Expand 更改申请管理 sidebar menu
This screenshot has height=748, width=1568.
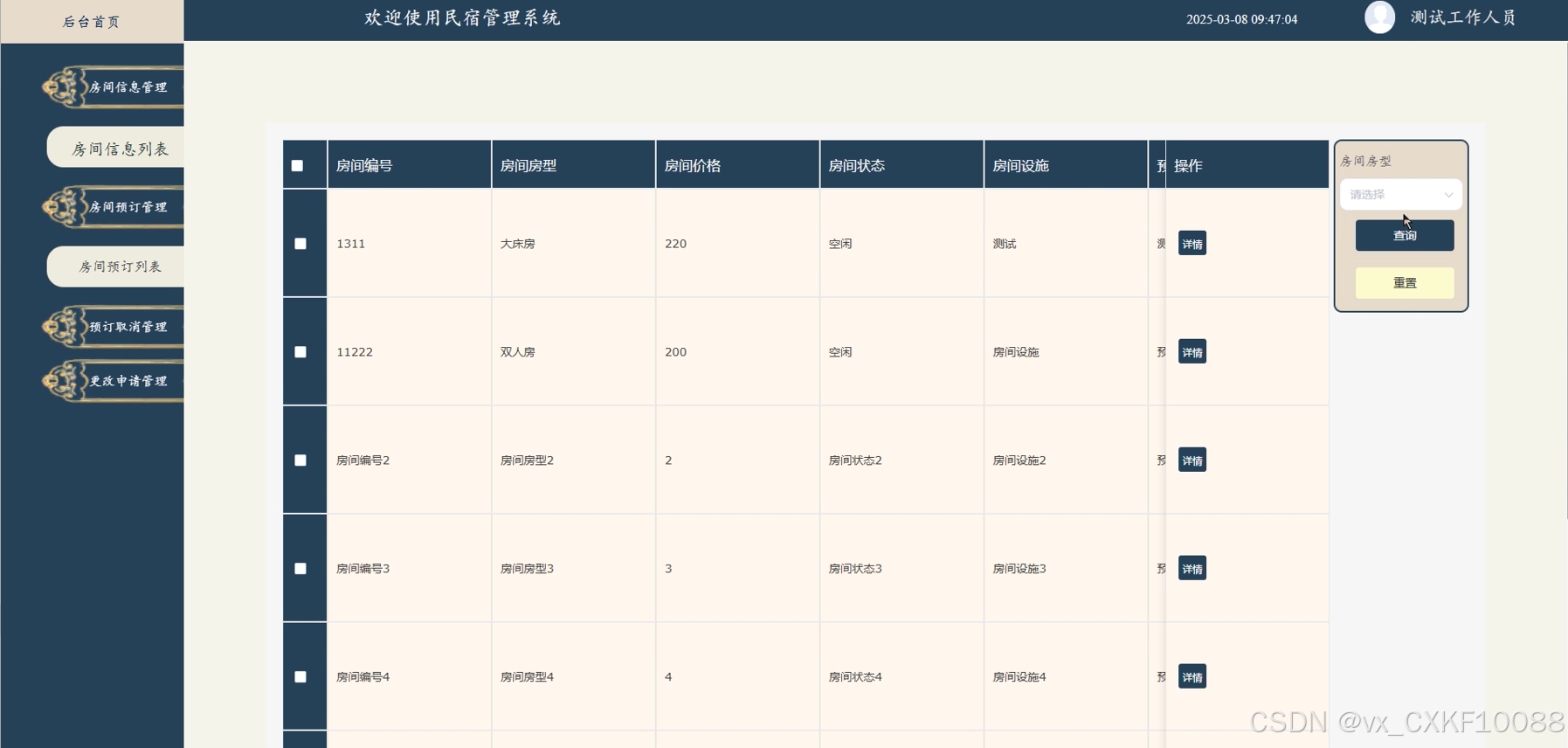click(114, 381)
